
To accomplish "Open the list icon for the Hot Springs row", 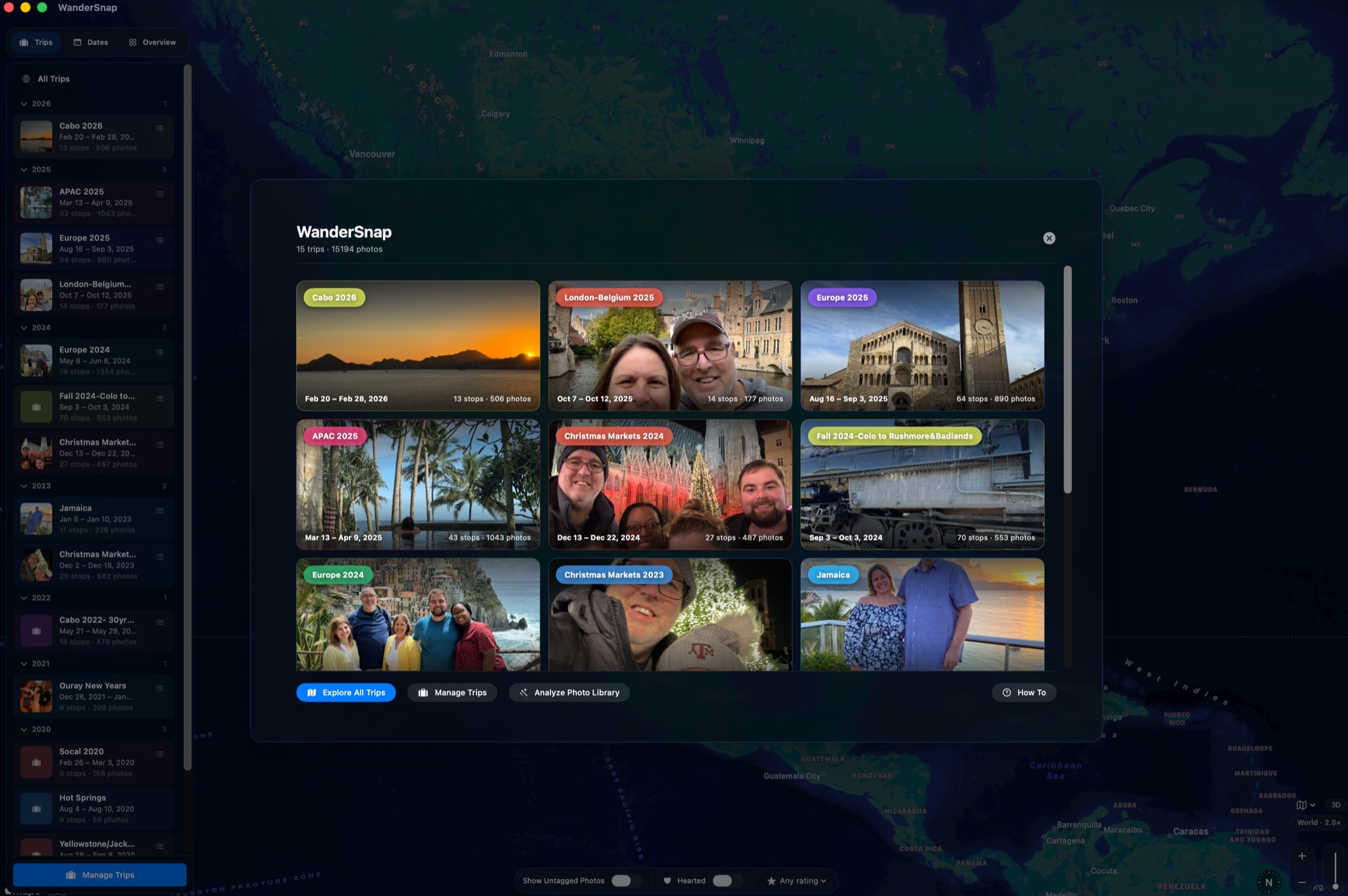I will pos(159,800).
